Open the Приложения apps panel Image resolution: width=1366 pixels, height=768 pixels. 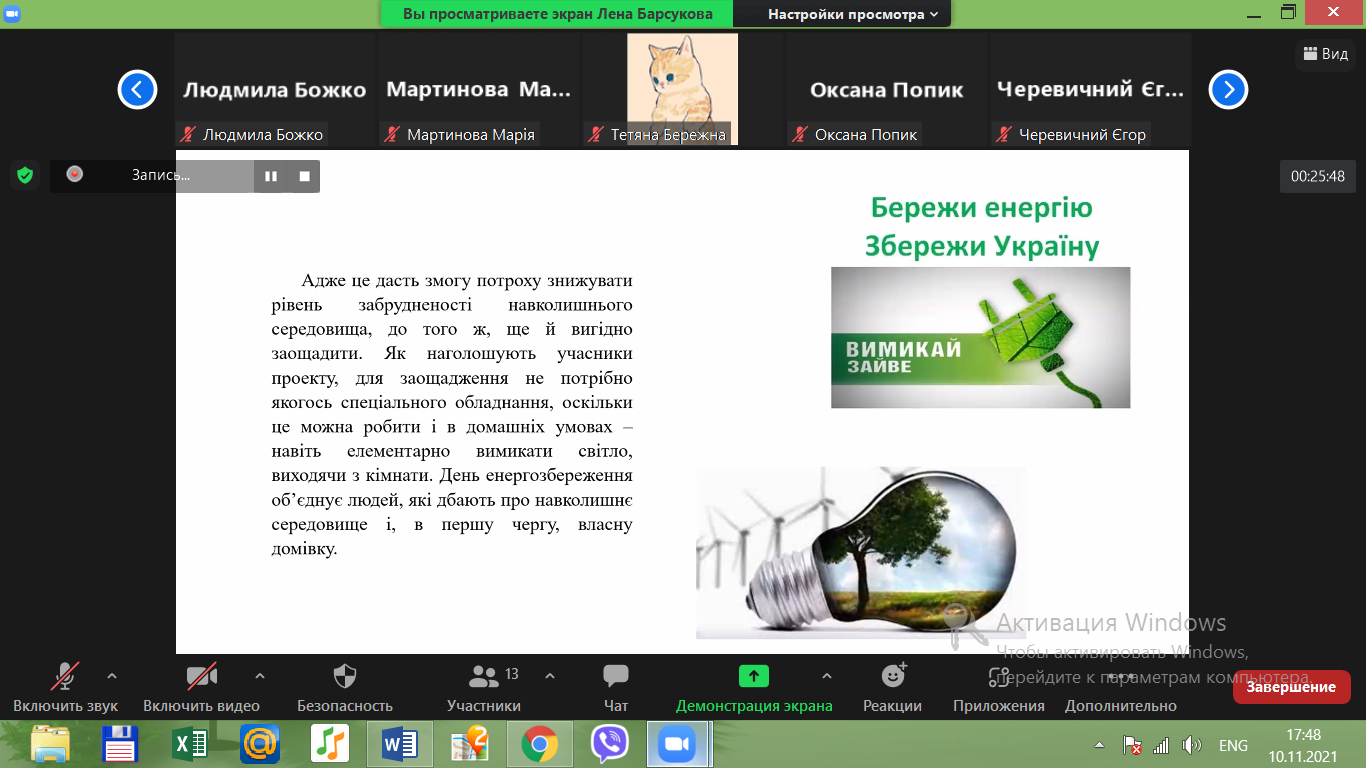coord(999,687)
